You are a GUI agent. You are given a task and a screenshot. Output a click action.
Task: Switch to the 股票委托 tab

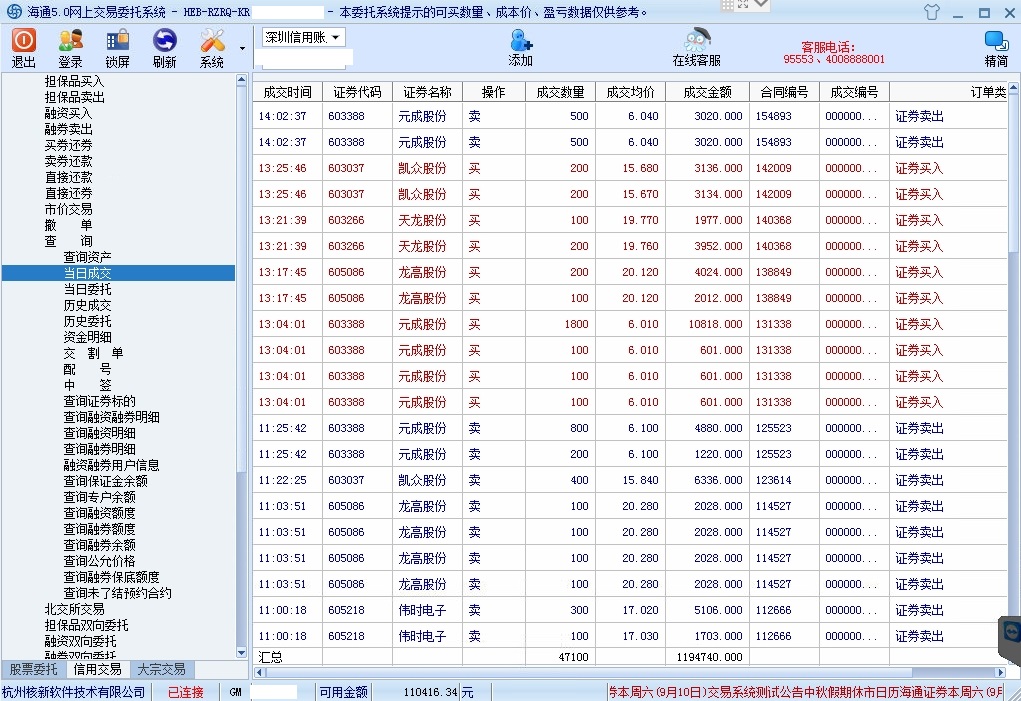33,670
